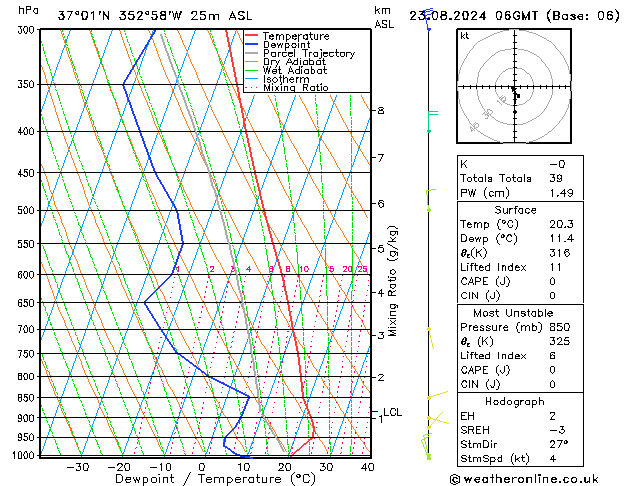The height and width of the screenshot is (486, 629).
Task: Click the wind barb at the 1000 hPa level
Action: (428, 454)
